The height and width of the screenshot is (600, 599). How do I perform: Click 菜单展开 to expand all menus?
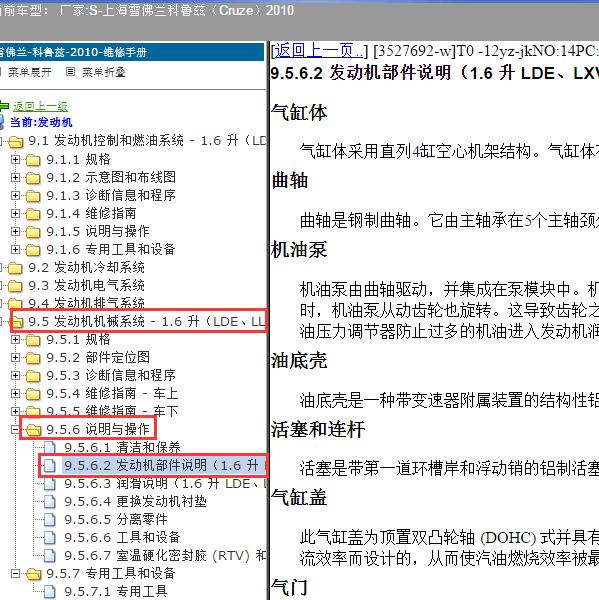(x=29, y=72)
